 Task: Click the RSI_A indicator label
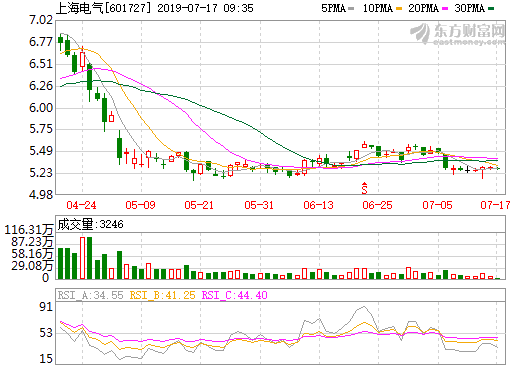coord(90,295)
